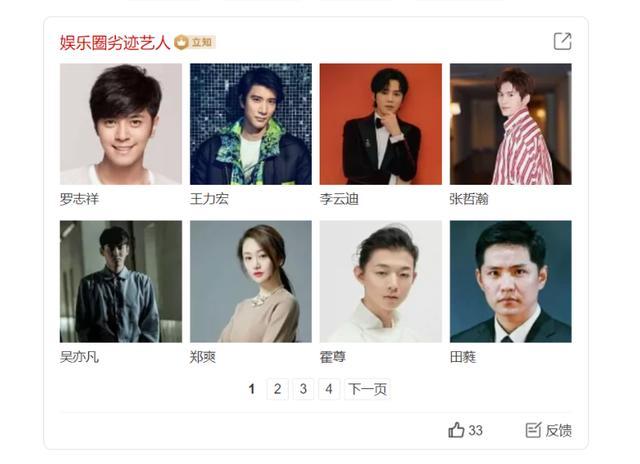Click the 33 like count
Image resolution: width=640 pixels, height=464 pixels.
click(x=476, y=430)
